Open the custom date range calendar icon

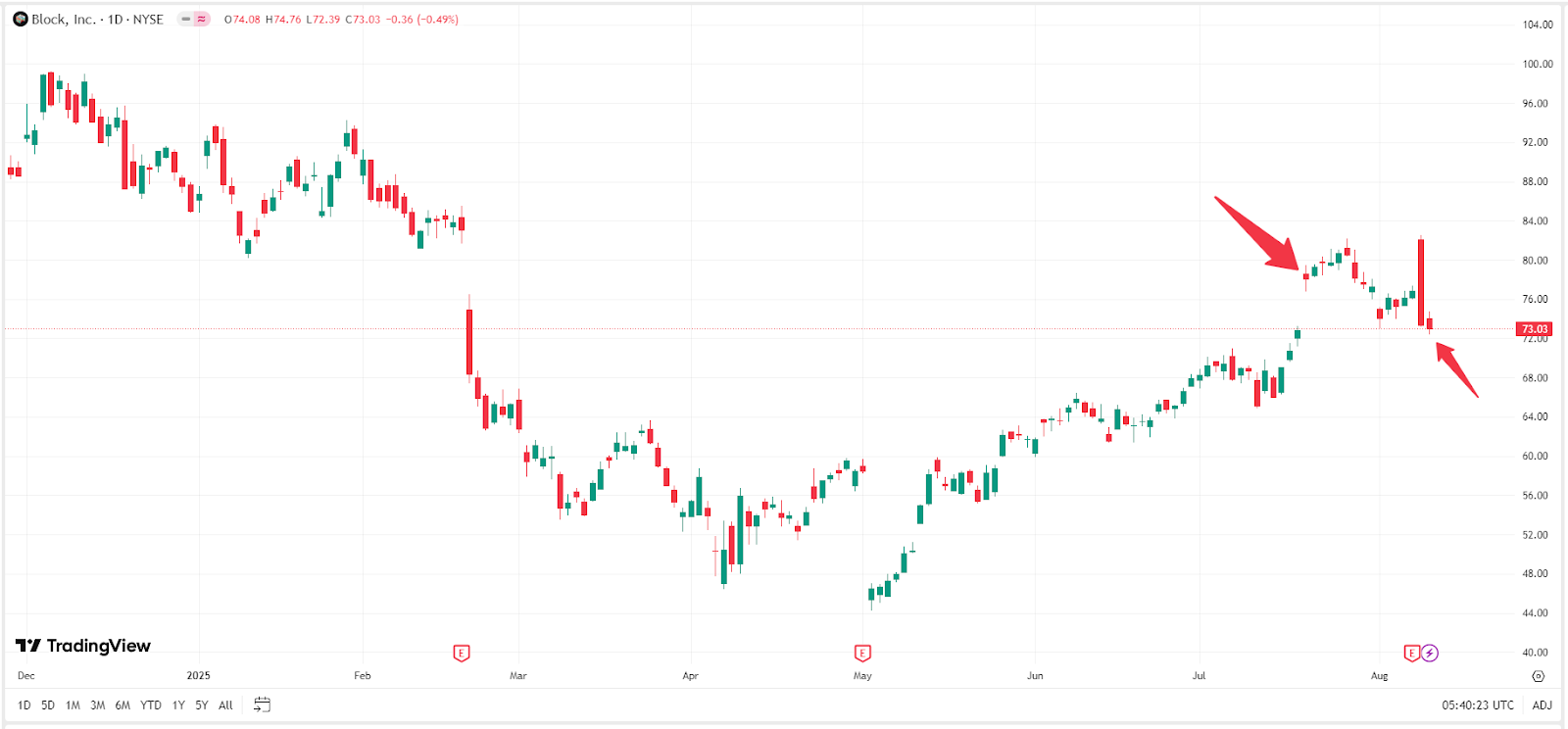pos(261,705)
